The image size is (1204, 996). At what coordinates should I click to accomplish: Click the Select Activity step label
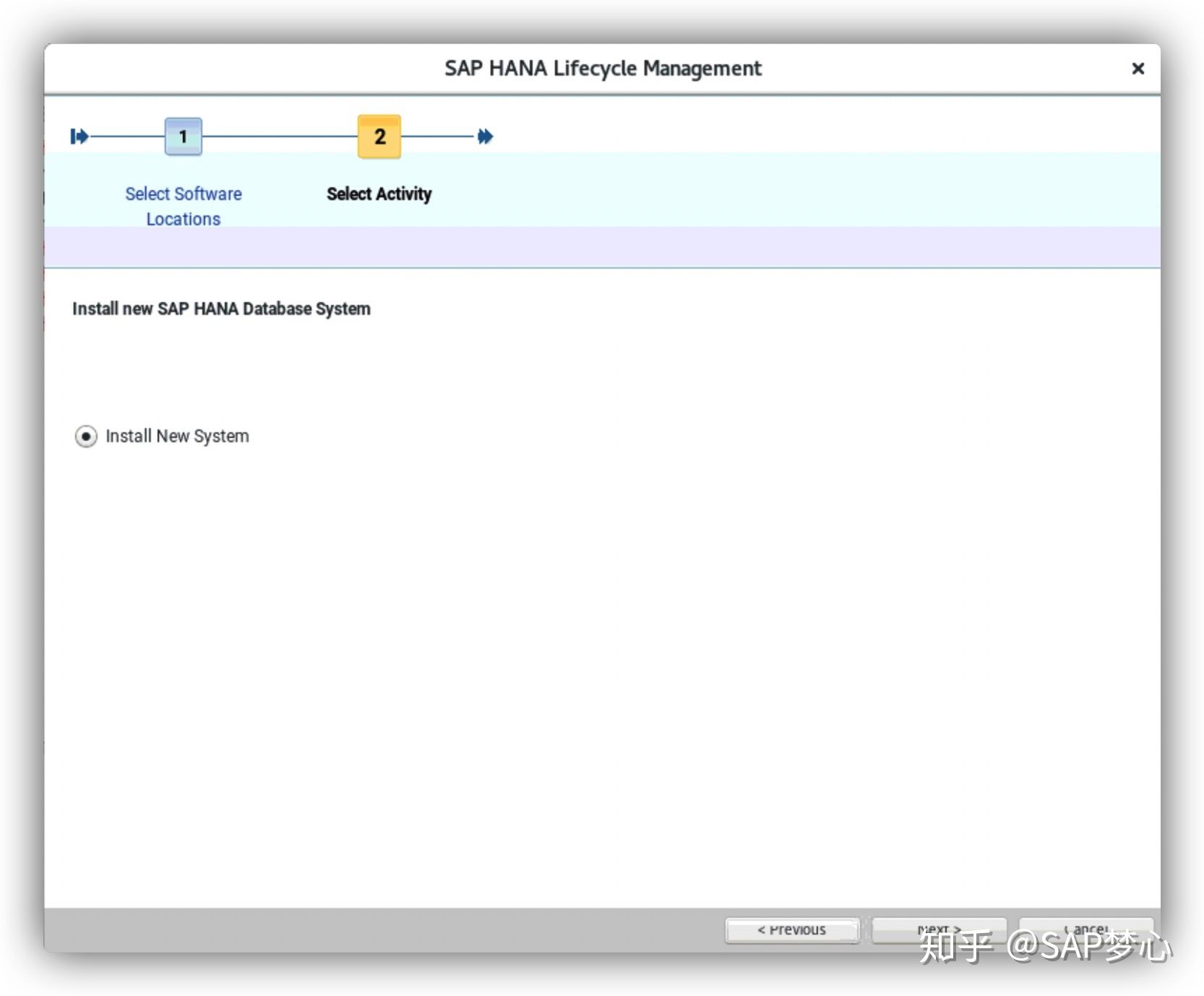pos(379,194)
